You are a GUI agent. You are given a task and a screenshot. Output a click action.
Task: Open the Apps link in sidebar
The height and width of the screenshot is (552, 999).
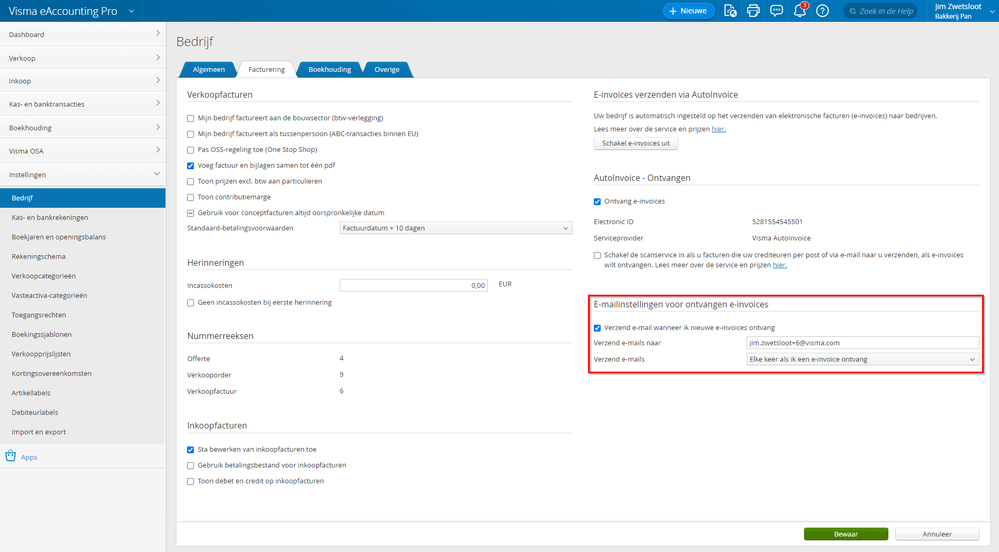coord(29,457)
